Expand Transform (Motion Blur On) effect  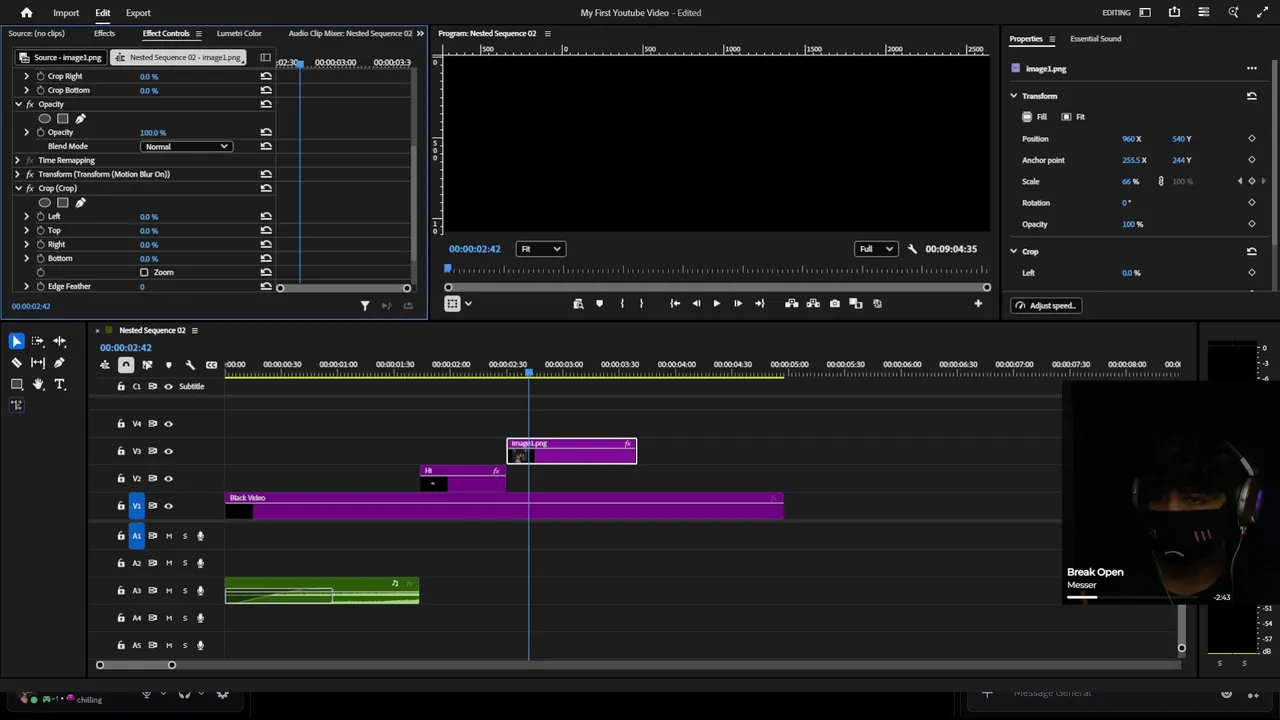coord(17,174)
